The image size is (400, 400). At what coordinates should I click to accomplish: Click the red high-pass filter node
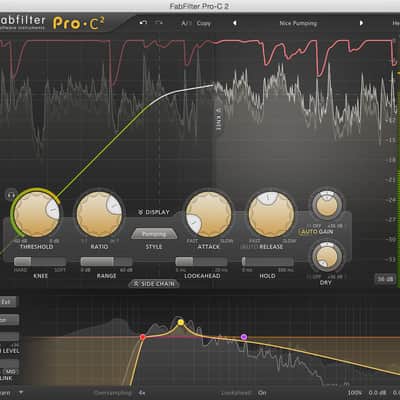coord(143,337)
